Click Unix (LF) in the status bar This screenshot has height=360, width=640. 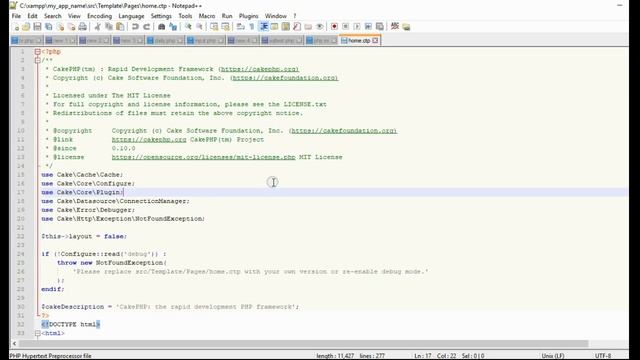[553, 356]
